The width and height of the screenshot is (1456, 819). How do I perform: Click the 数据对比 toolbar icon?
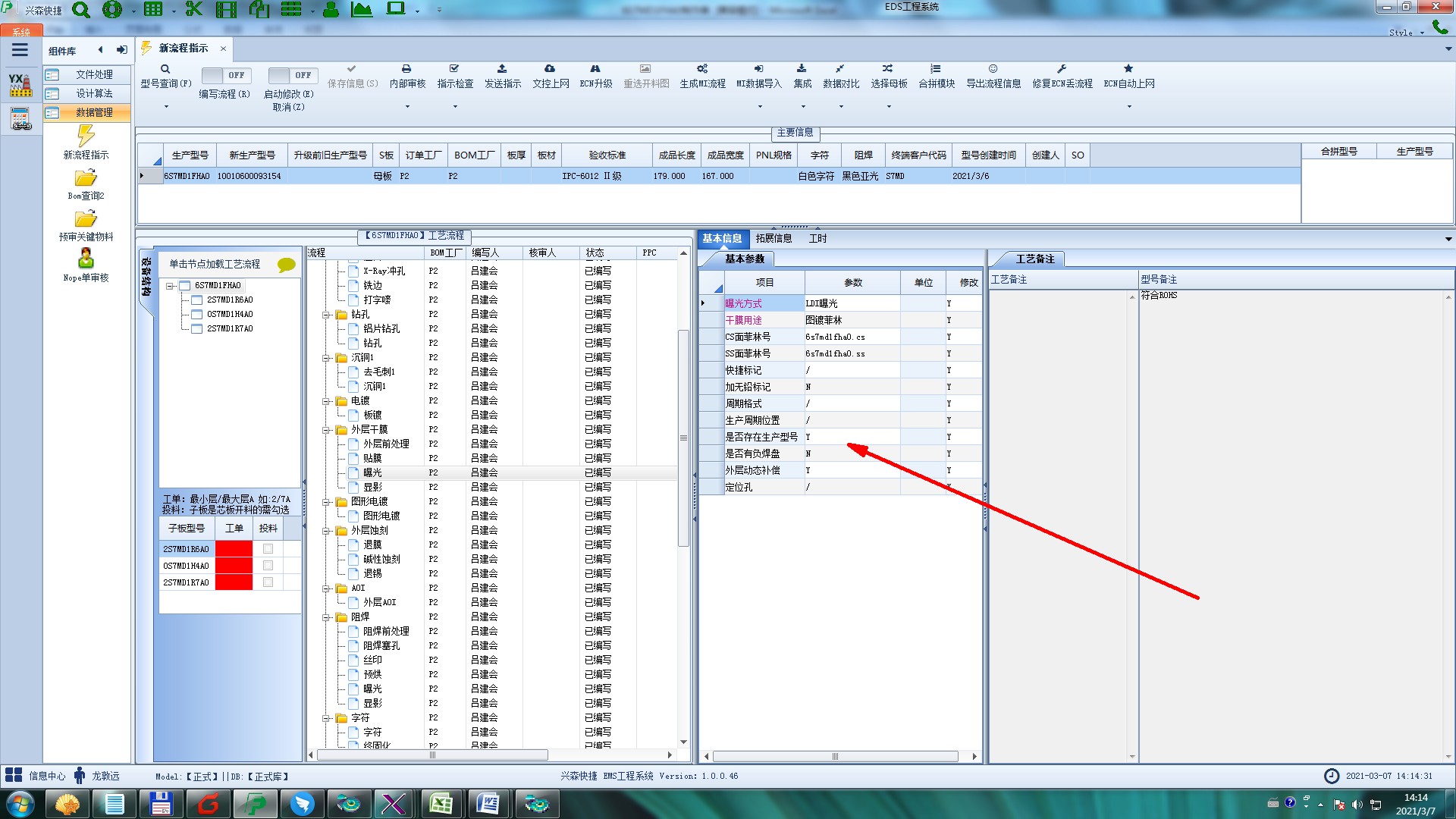coord(840,69)
